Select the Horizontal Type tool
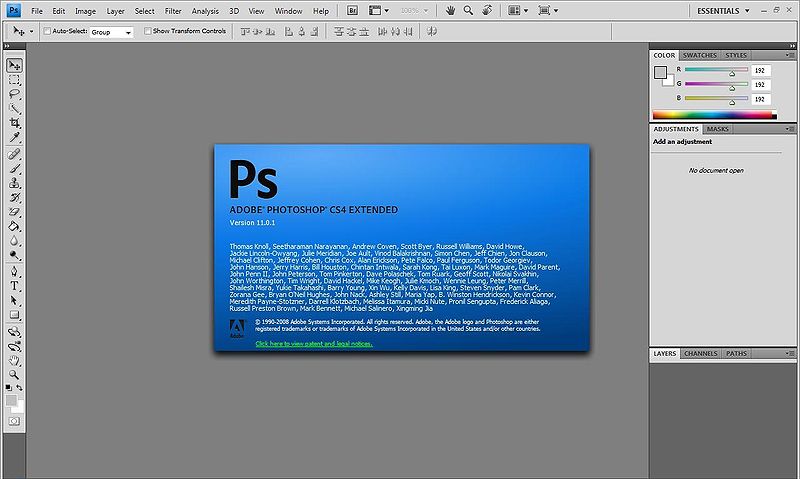The width and height of the screenshot is (800, 479). click(x=14, y=286)
